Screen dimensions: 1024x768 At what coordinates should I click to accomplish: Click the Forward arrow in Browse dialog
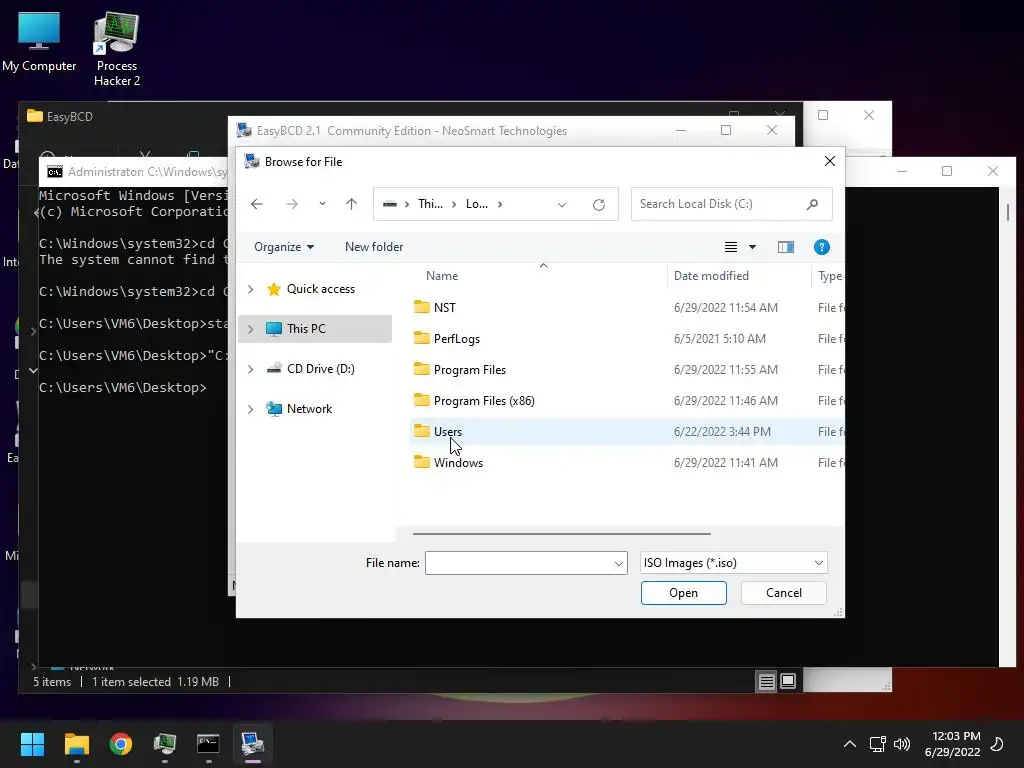pyautogui.click(x=292, y=204)
